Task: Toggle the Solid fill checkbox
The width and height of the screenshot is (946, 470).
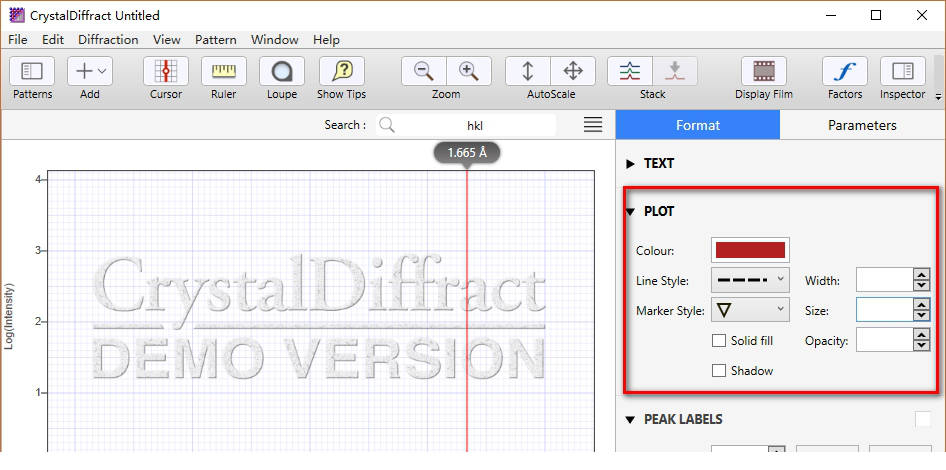Action: click(719, 341)
